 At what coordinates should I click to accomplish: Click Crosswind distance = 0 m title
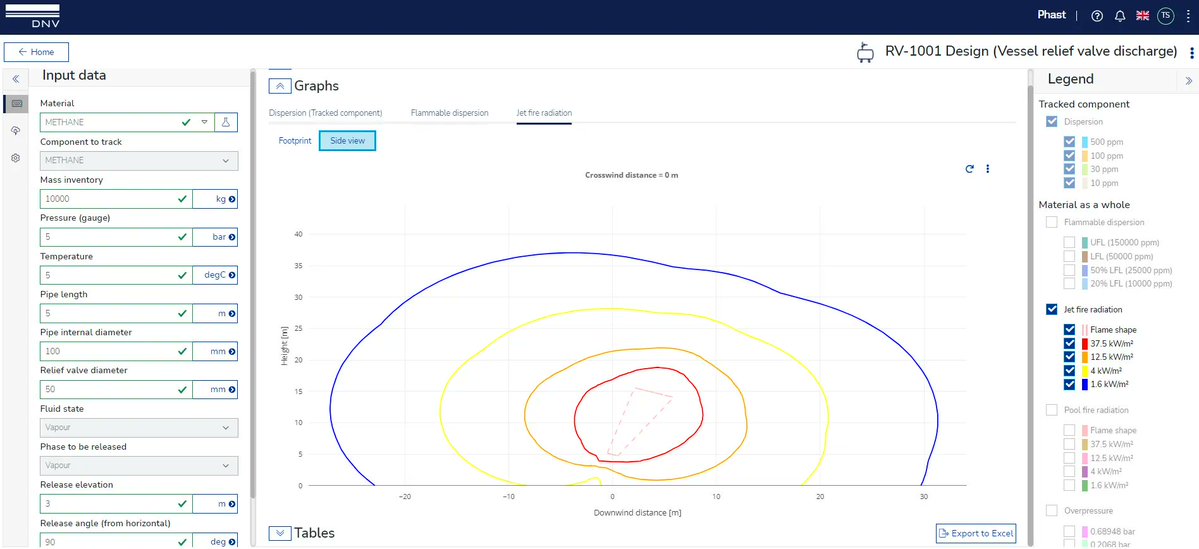(632, 175)
